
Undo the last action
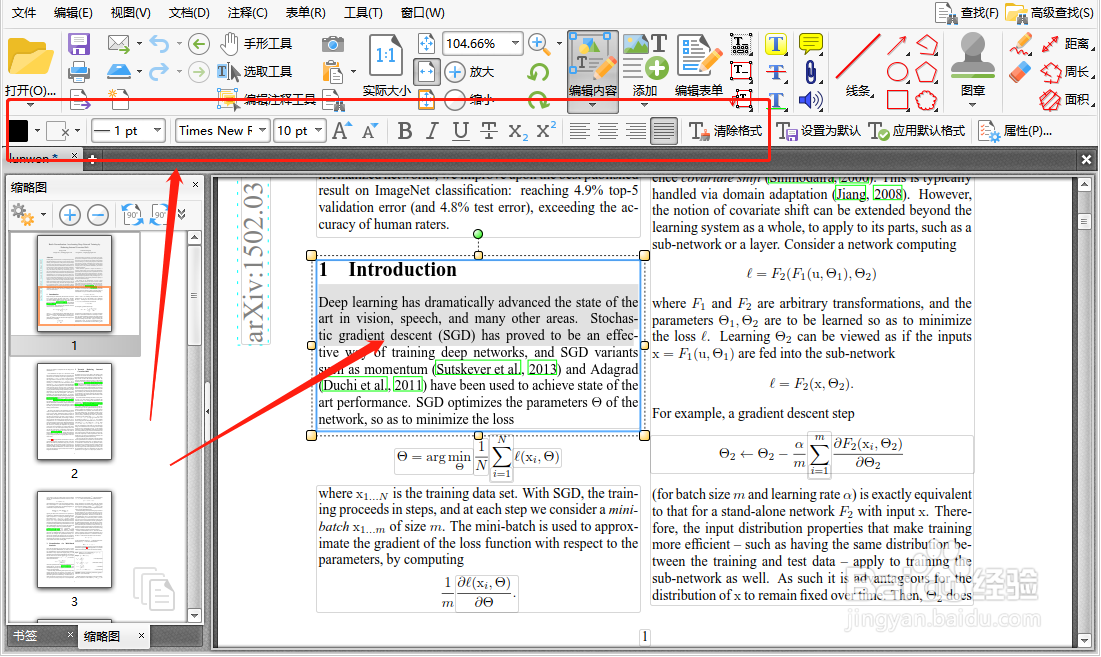coord(159,44)
